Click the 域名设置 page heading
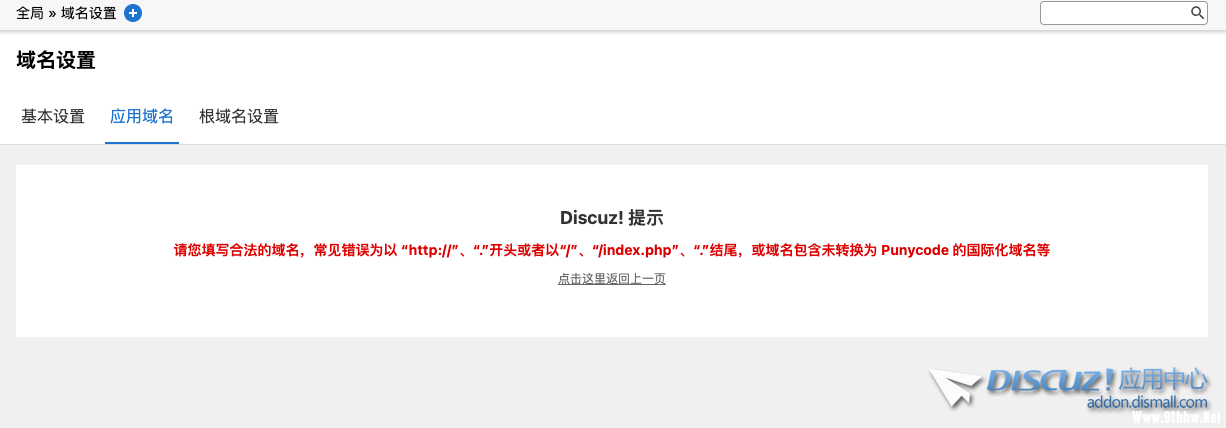The width and height of the screenshot is (1226, 428). coord(56,60)
